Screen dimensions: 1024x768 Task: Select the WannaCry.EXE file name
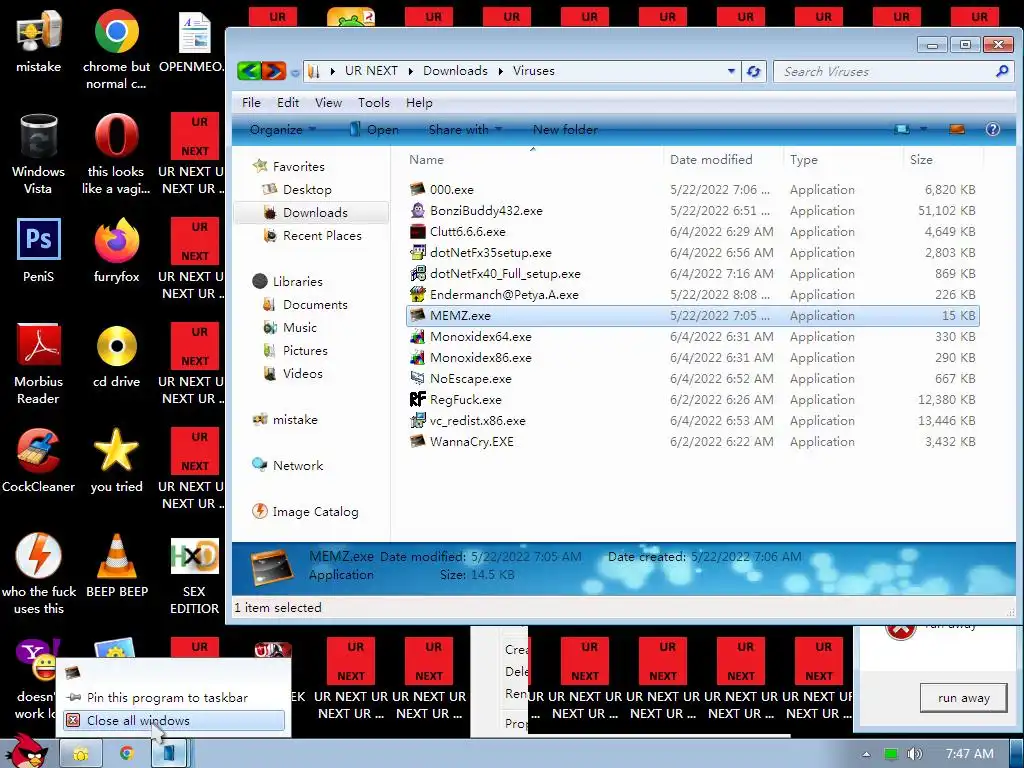point(472,441)
